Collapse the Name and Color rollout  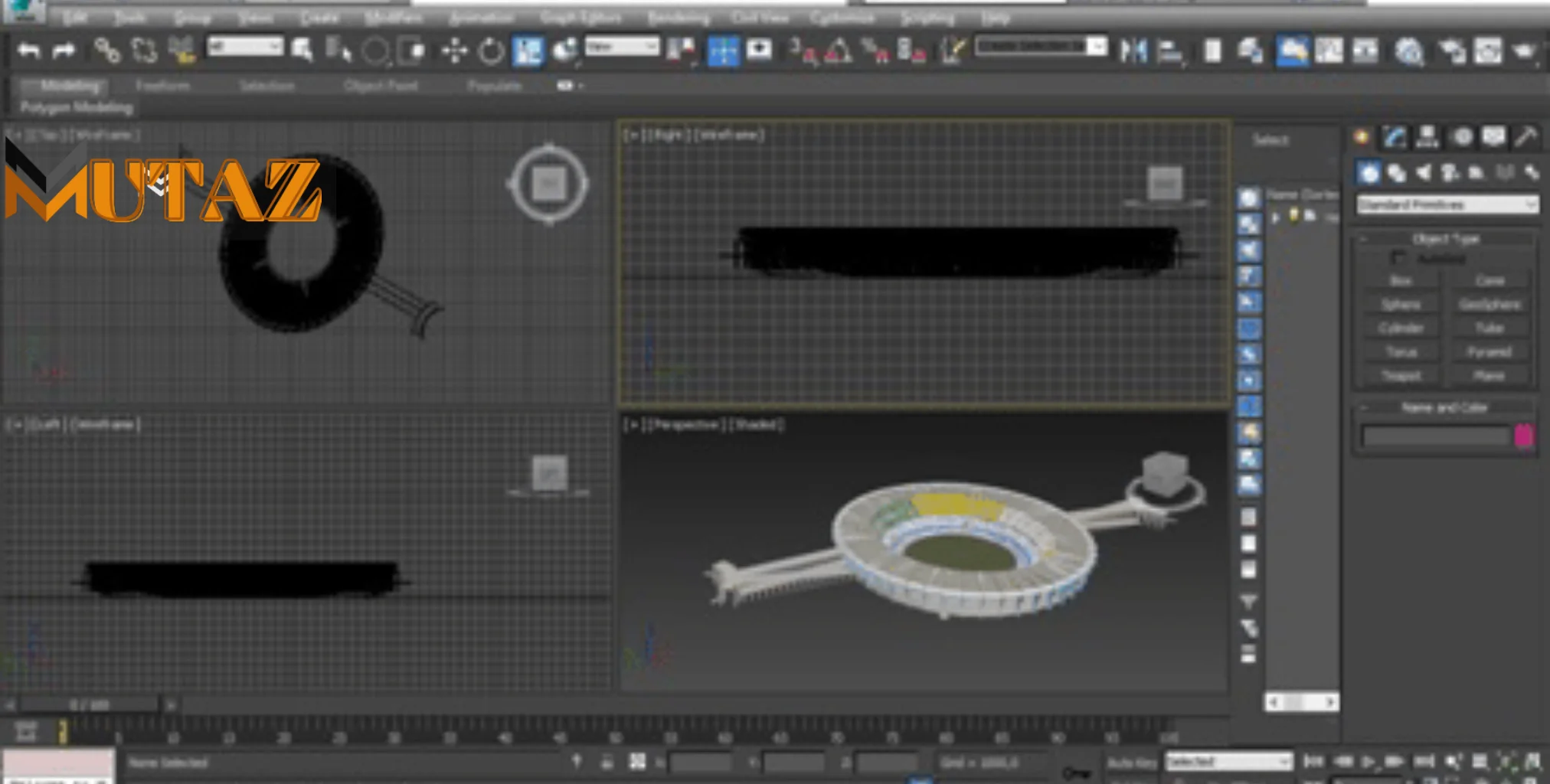pos(1446,407)
